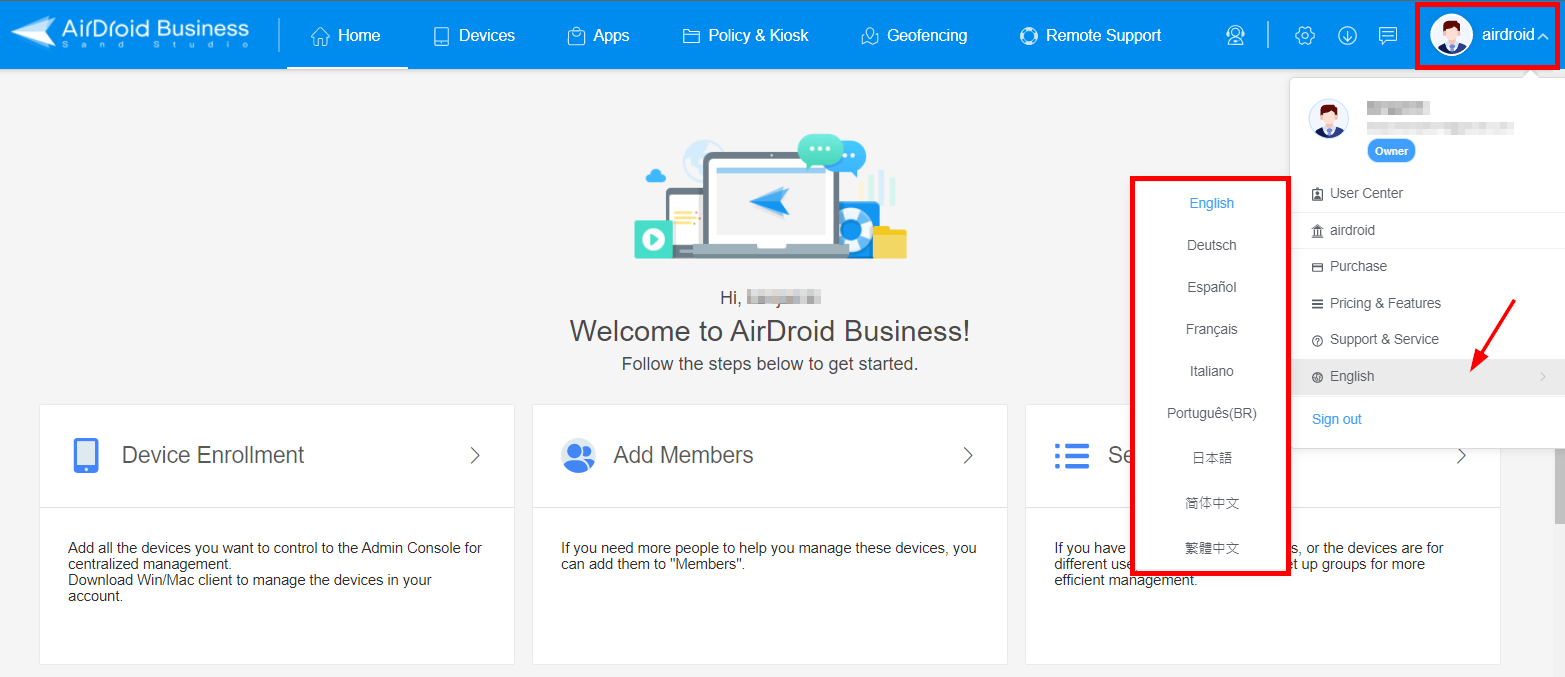The width and height of the screenshot is (1565, 677).
Task: Open User Center
Action: [x=1428, y=193]
